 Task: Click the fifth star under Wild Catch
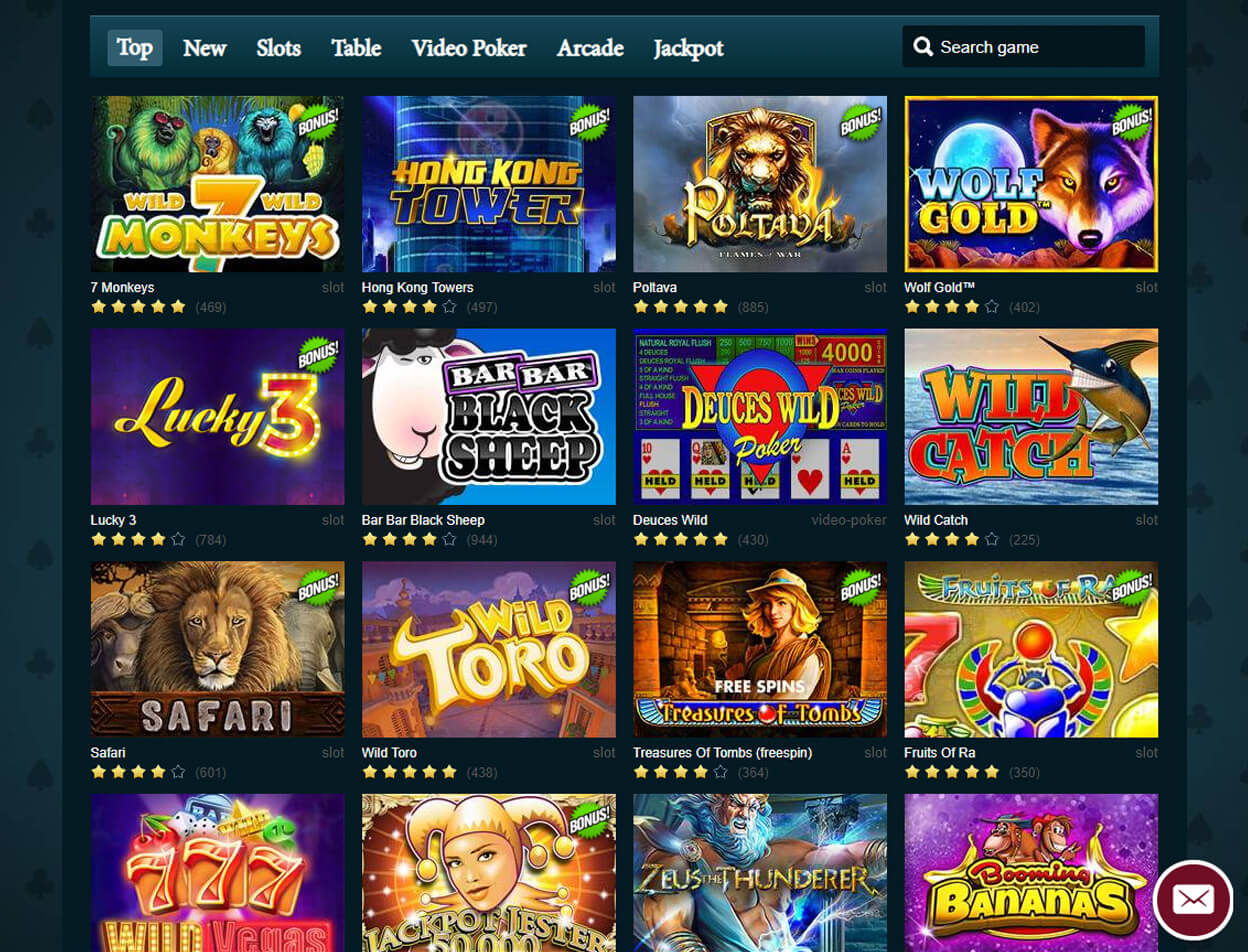coord(991,540)
